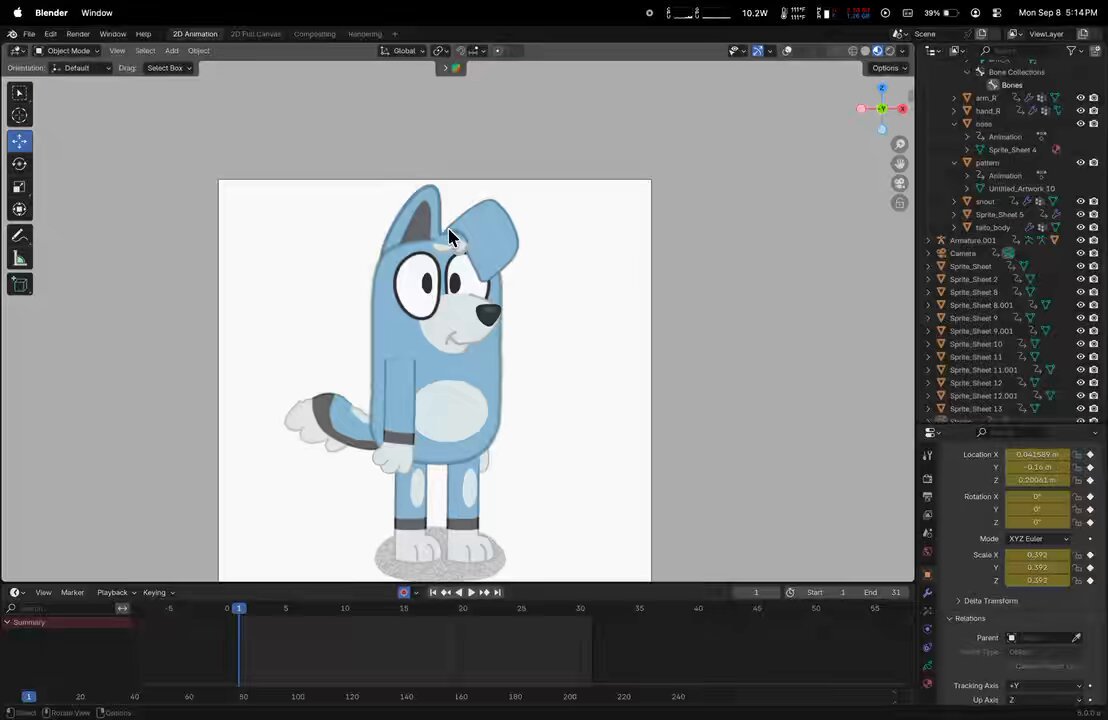Hide arm_R in the outliner
The image size is (1108, 720).
coord(1080,98)
